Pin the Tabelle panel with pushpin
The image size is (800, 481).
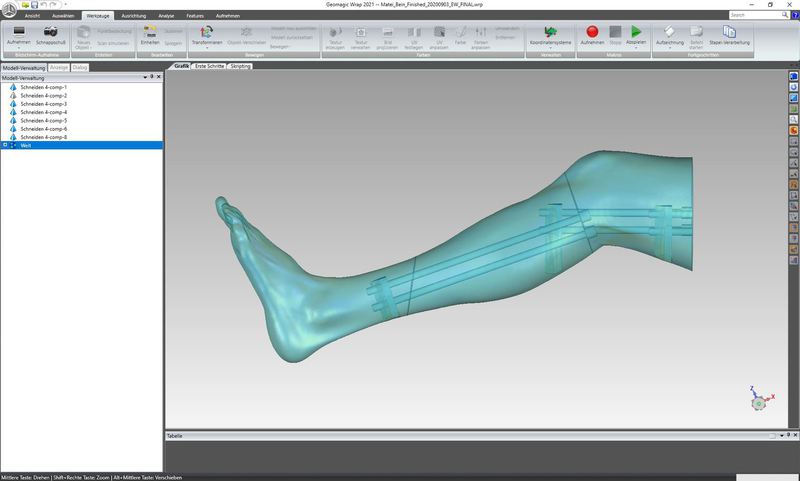click(786, 436)
